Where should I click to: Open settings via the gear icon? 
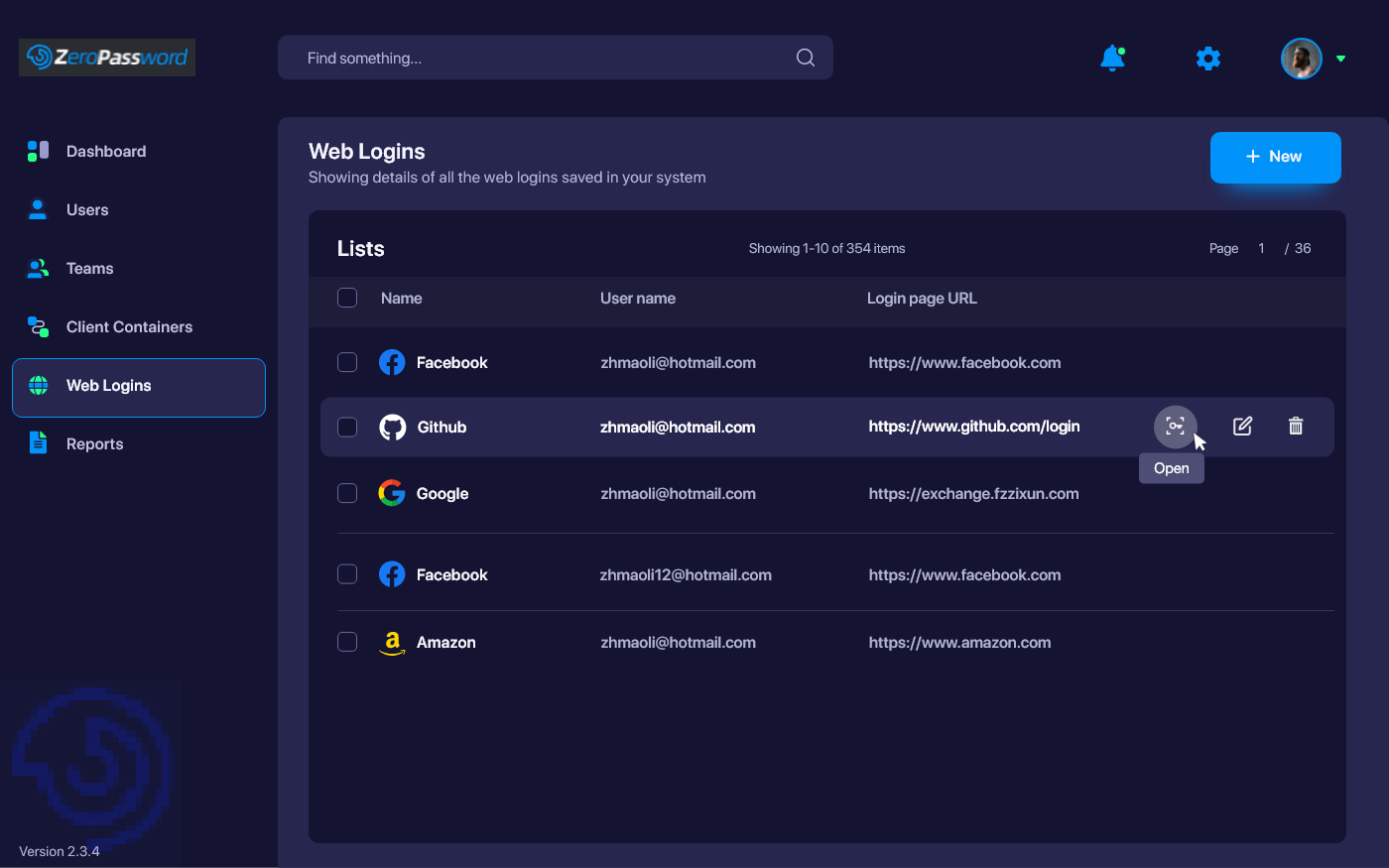[x=1207, y=59]
